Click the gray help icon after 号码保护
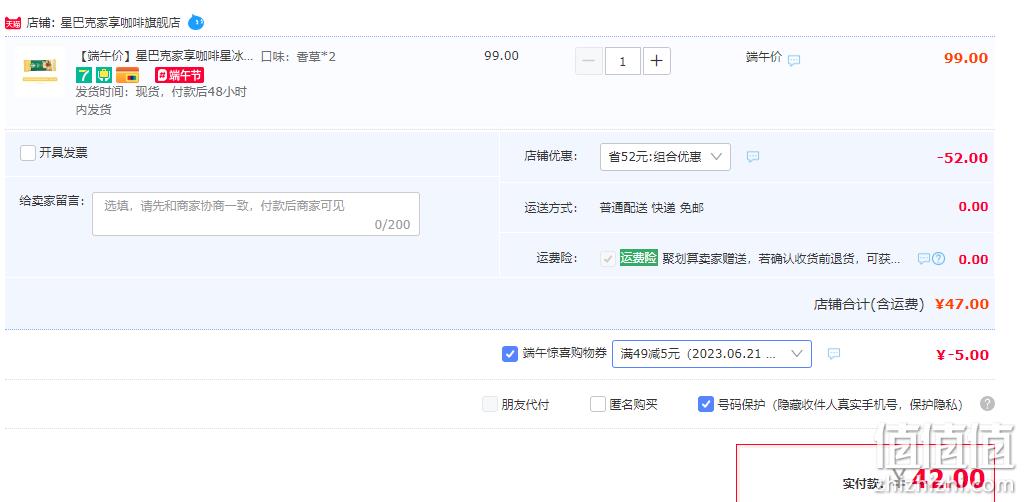The width and height of the screenshot is (1024, 502). click(x=987, y=403)
